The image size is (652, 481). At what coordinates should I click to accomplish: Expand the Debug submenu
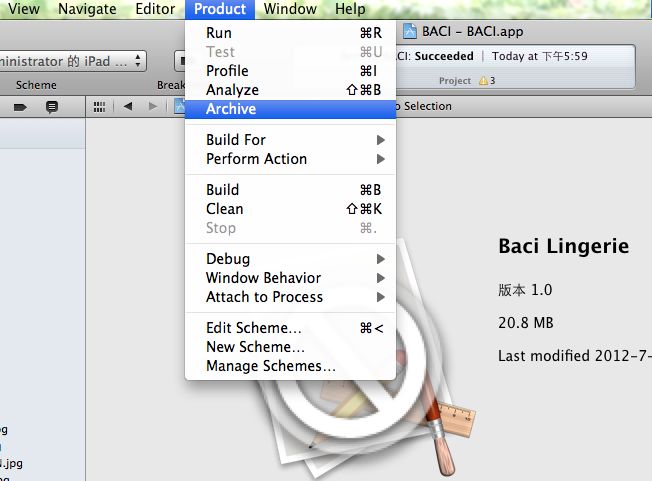point(290,259)
